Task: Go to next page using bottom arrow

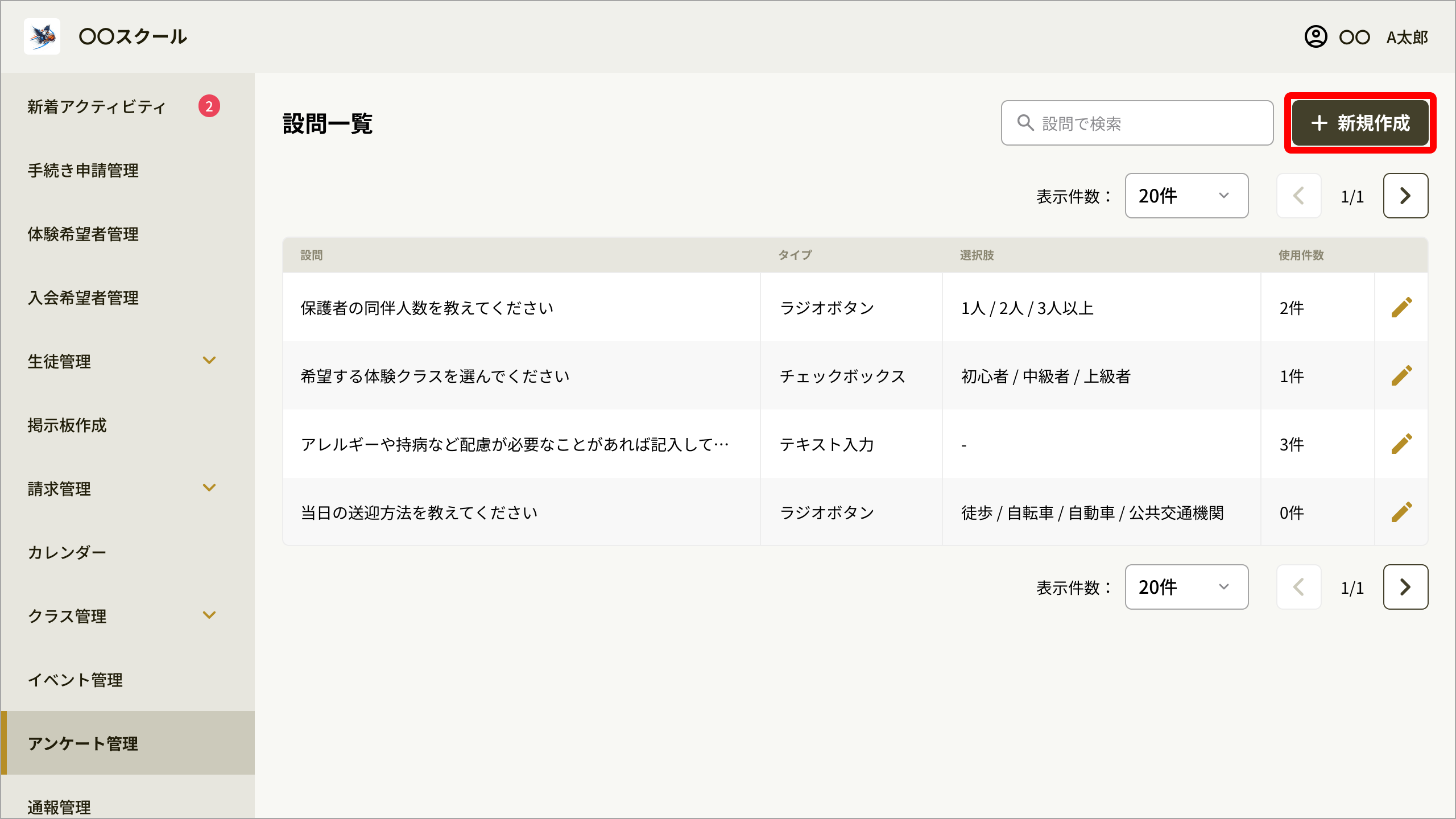Action: coord(1405,587)
